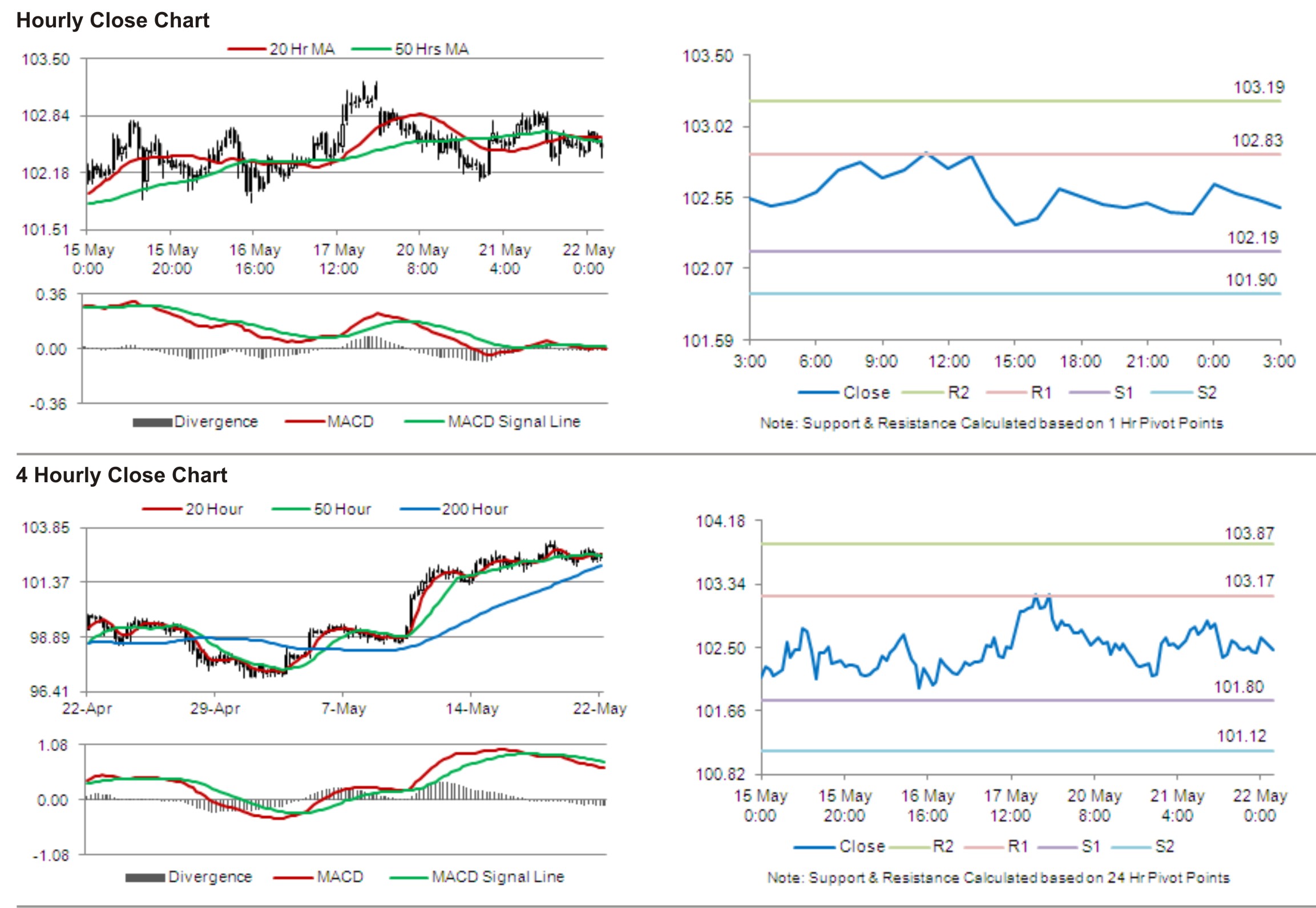Click the 21:00 time axis label
The height and width of the screenshot is (908, 1316).
coord(1147,361)
